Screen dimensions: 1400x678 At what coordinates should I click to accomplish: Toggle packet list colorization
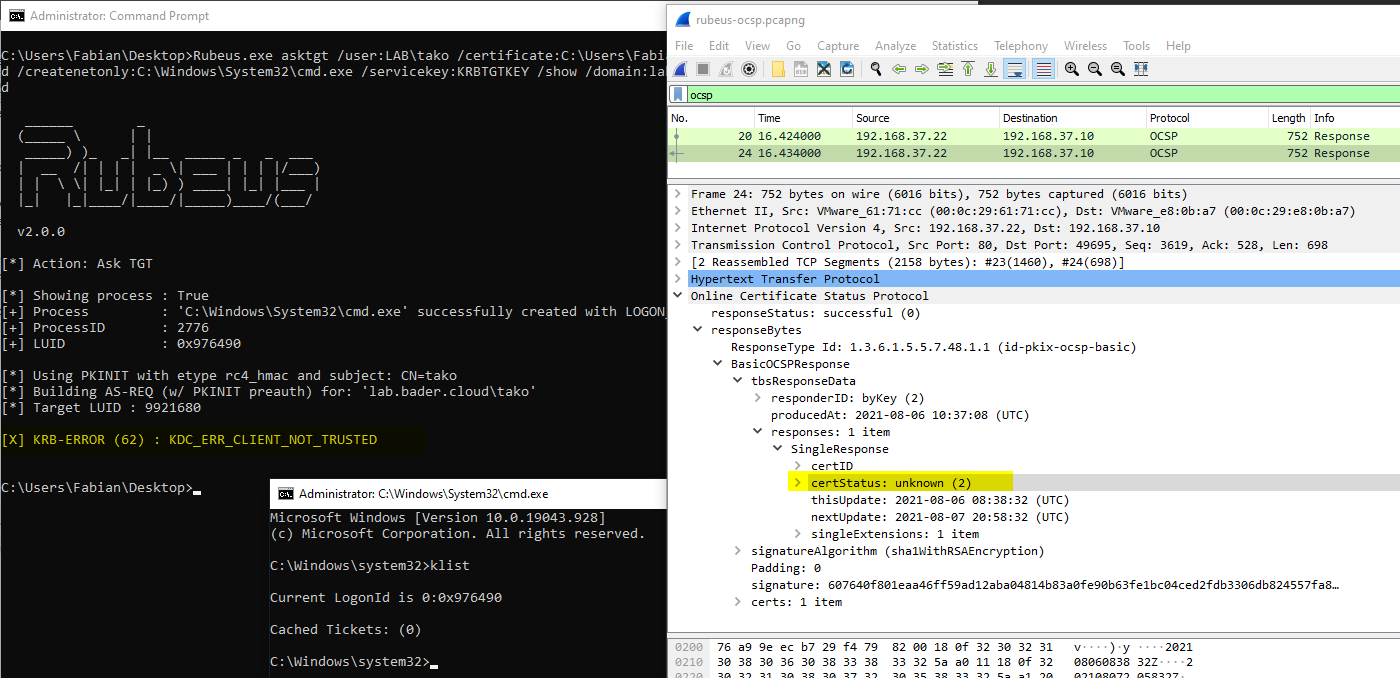[1043, 68]
